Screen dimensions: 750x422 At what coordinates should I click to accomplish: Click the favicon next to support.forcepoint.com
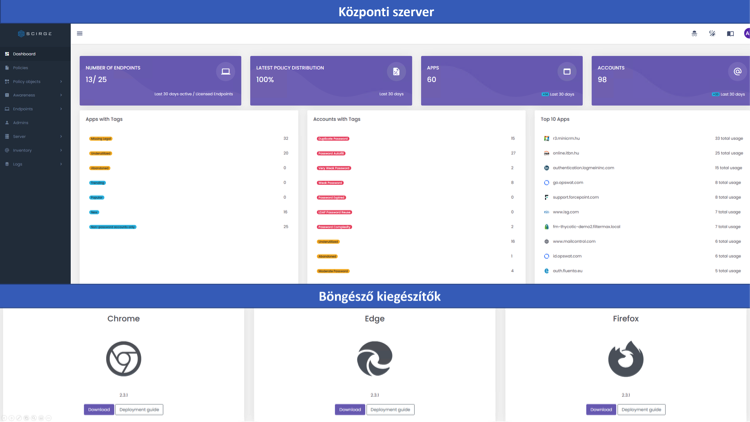(547, 197)
